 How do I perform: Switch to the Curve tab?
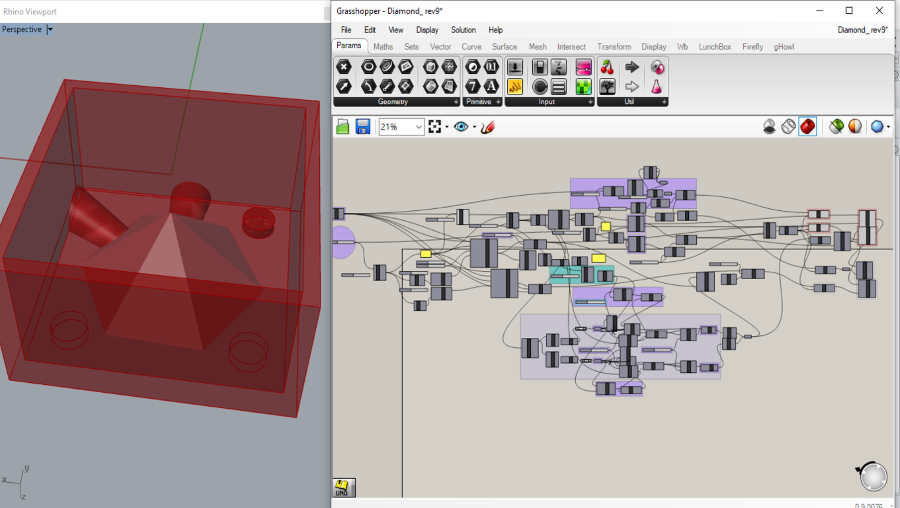click(x=471, y=46)
